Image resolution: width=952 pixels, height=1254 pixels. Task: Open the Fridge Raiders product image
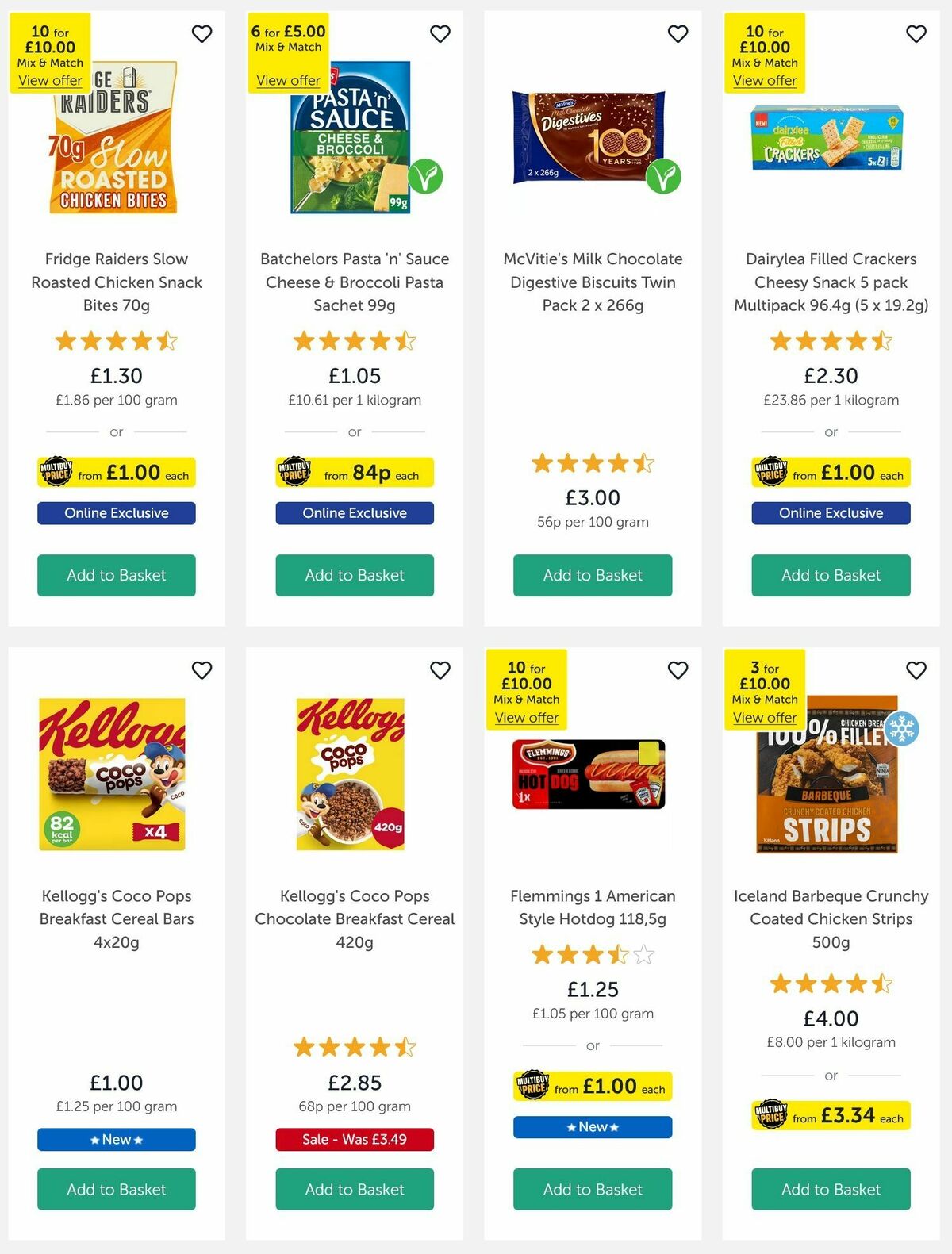pos(116,143)
